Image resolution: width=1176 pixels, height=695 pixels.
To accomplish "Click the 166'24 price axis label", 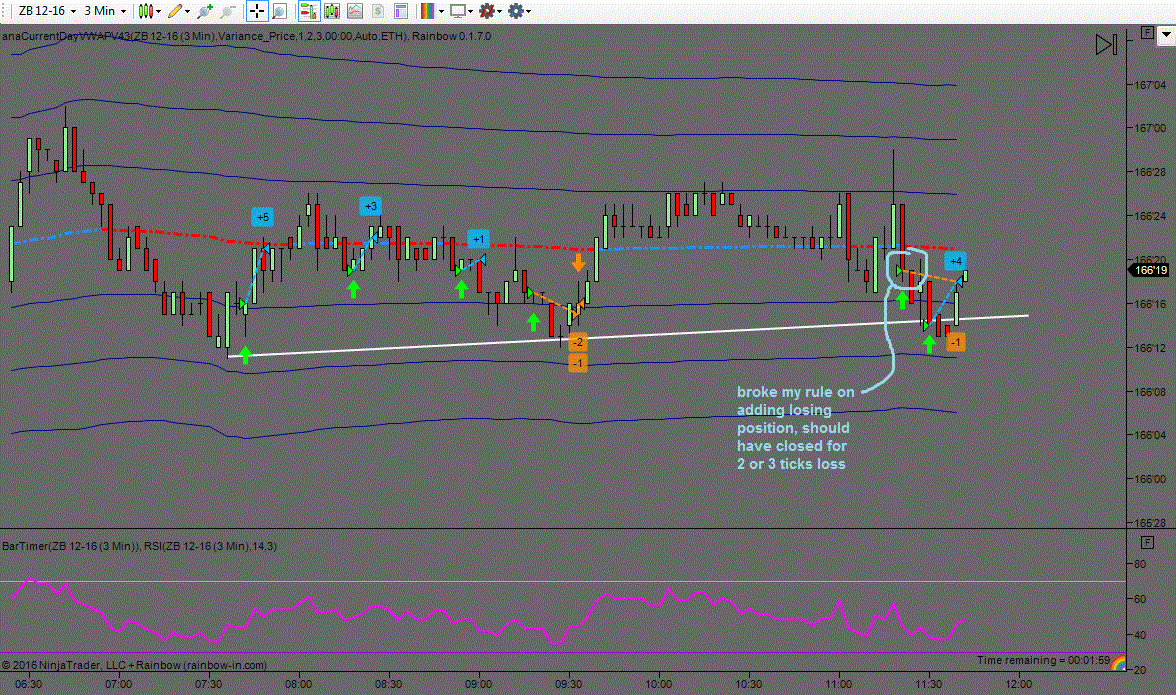I will point(1150,216).
